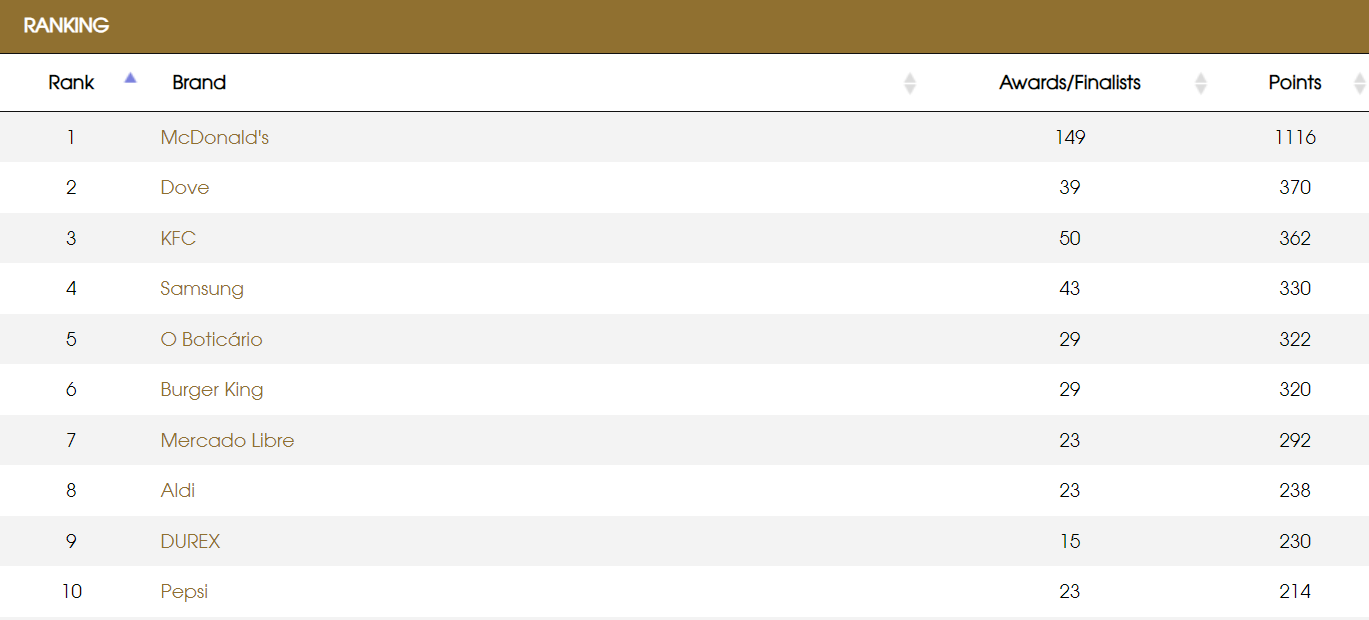1369x620 pixels.
Task: Click the Points column sort arrows icon
Action: (x=1359, y=83)
